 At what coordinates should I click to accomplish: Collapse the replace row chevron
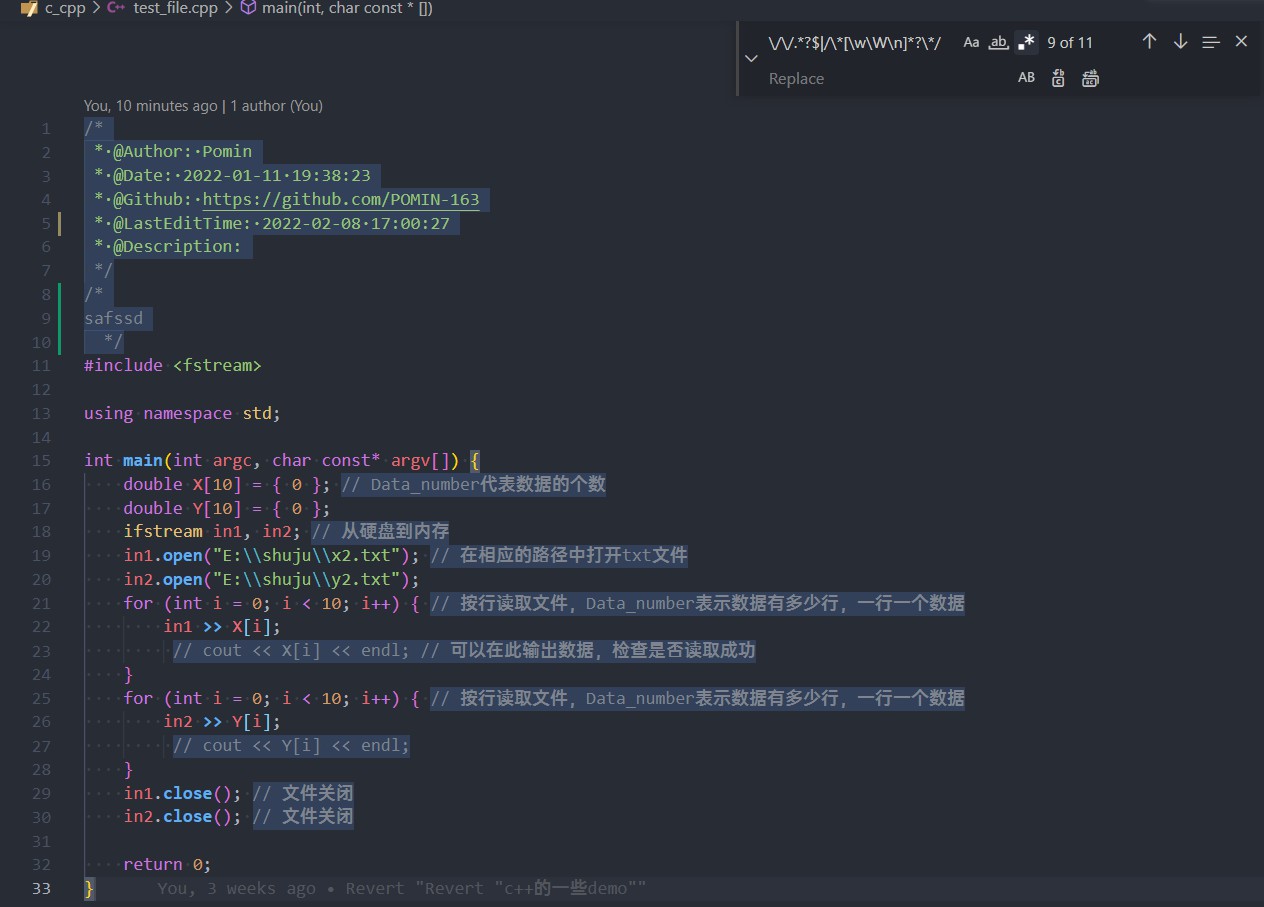[x=751, y=59]
